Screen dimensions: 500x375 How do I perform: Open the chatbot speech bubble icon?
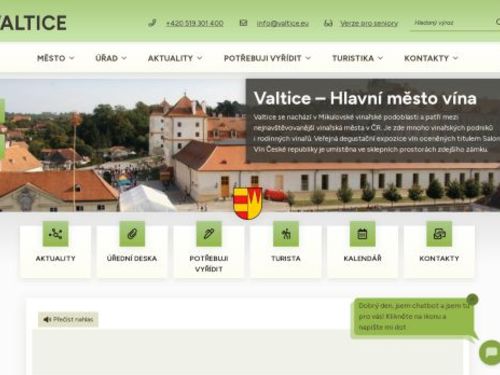490,352
